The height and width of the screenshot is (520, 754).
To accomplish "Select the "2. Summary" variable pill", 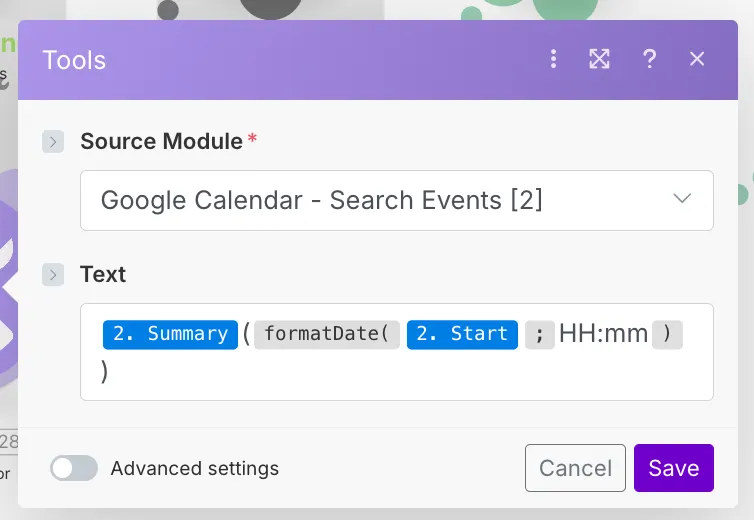I will tap(169, 334).
